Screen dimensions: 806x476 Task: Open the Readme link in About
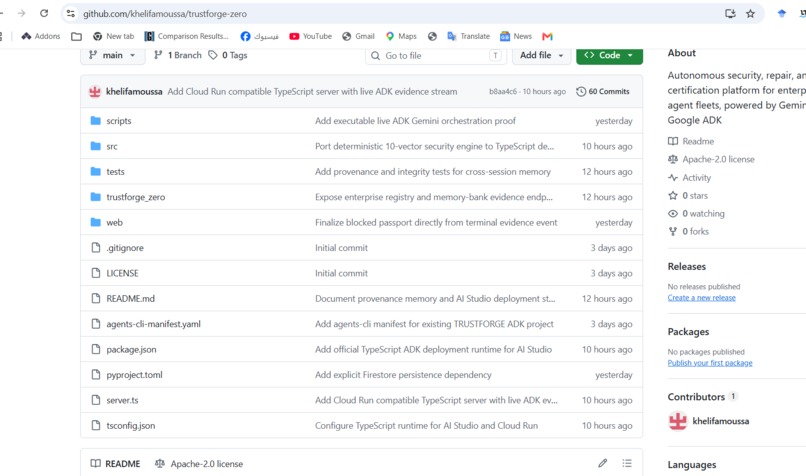pos(691,141)
